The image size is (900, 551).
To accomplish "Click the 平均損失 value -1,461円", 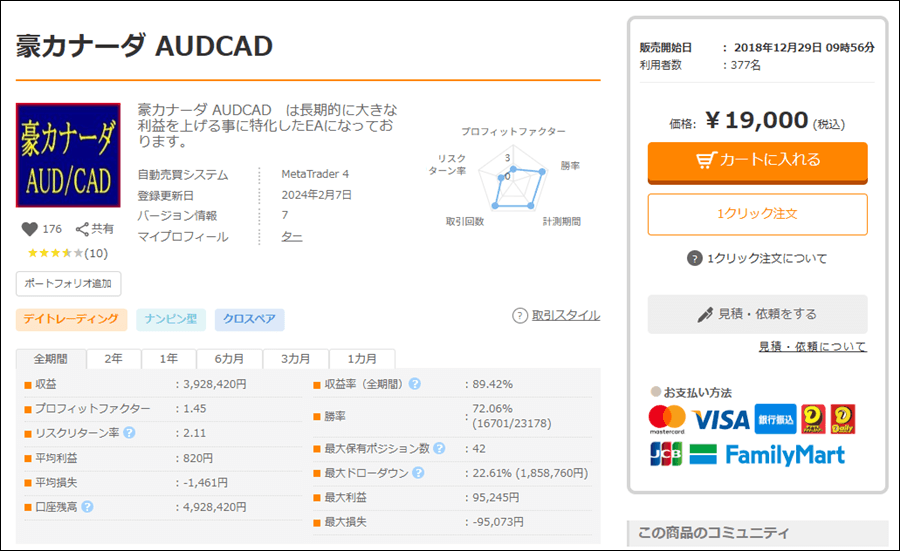I will 205,483.
